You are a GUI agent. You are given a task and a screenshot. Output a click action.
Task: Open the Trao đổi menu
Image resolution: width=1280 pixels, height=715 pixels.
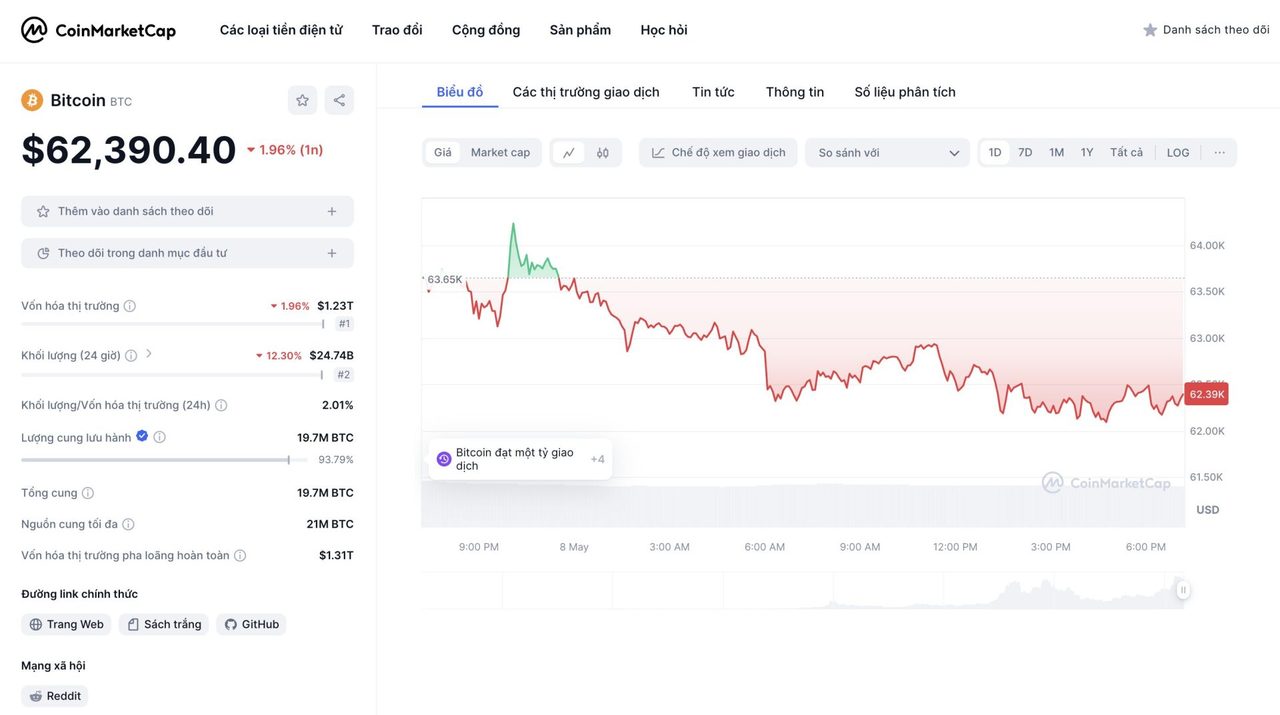397,30
